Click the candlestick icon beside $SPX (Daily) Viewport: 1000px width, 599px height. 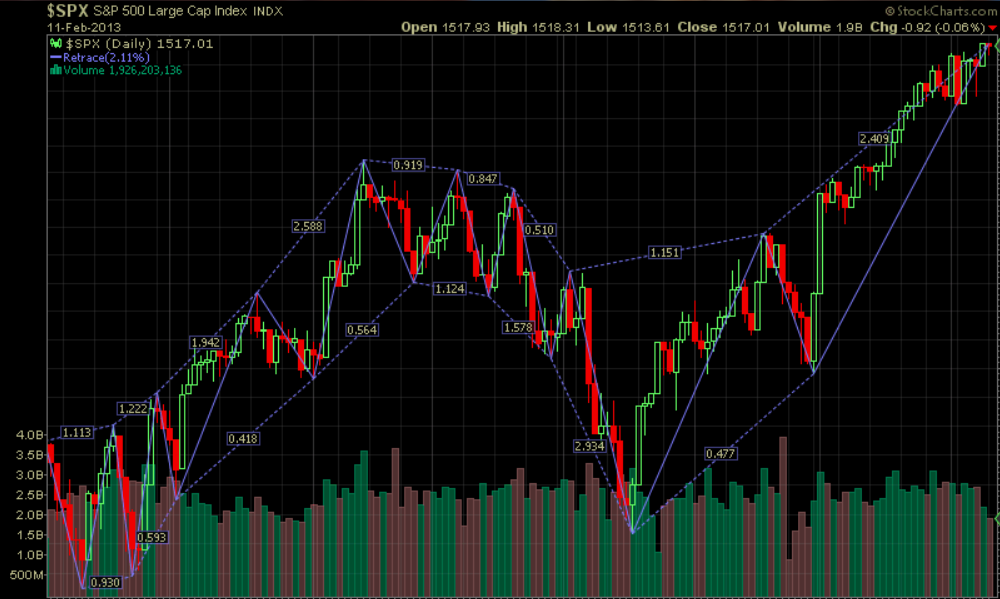tap(56, 43)
